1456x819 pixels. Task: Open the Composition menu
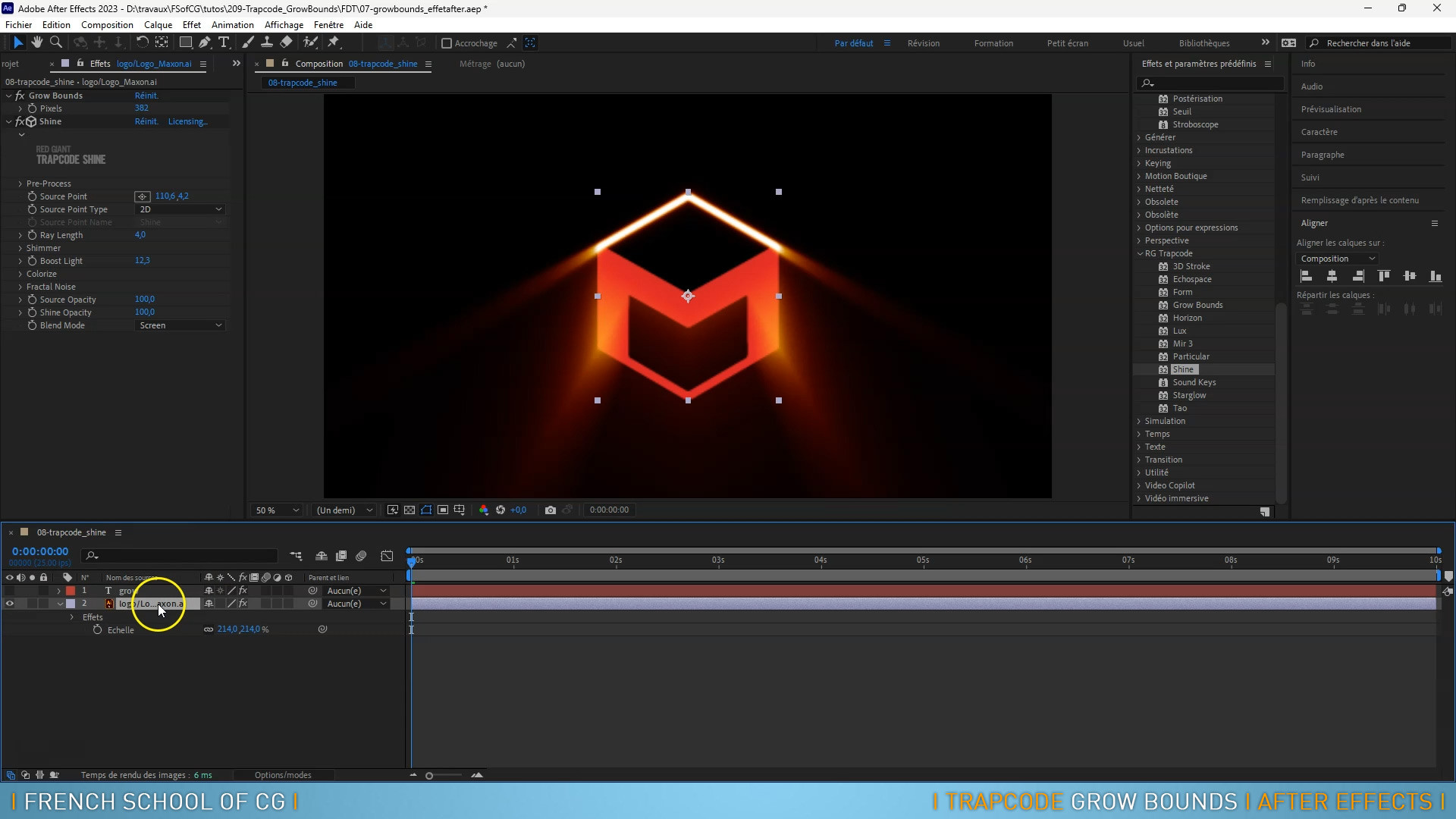[107, 24]
